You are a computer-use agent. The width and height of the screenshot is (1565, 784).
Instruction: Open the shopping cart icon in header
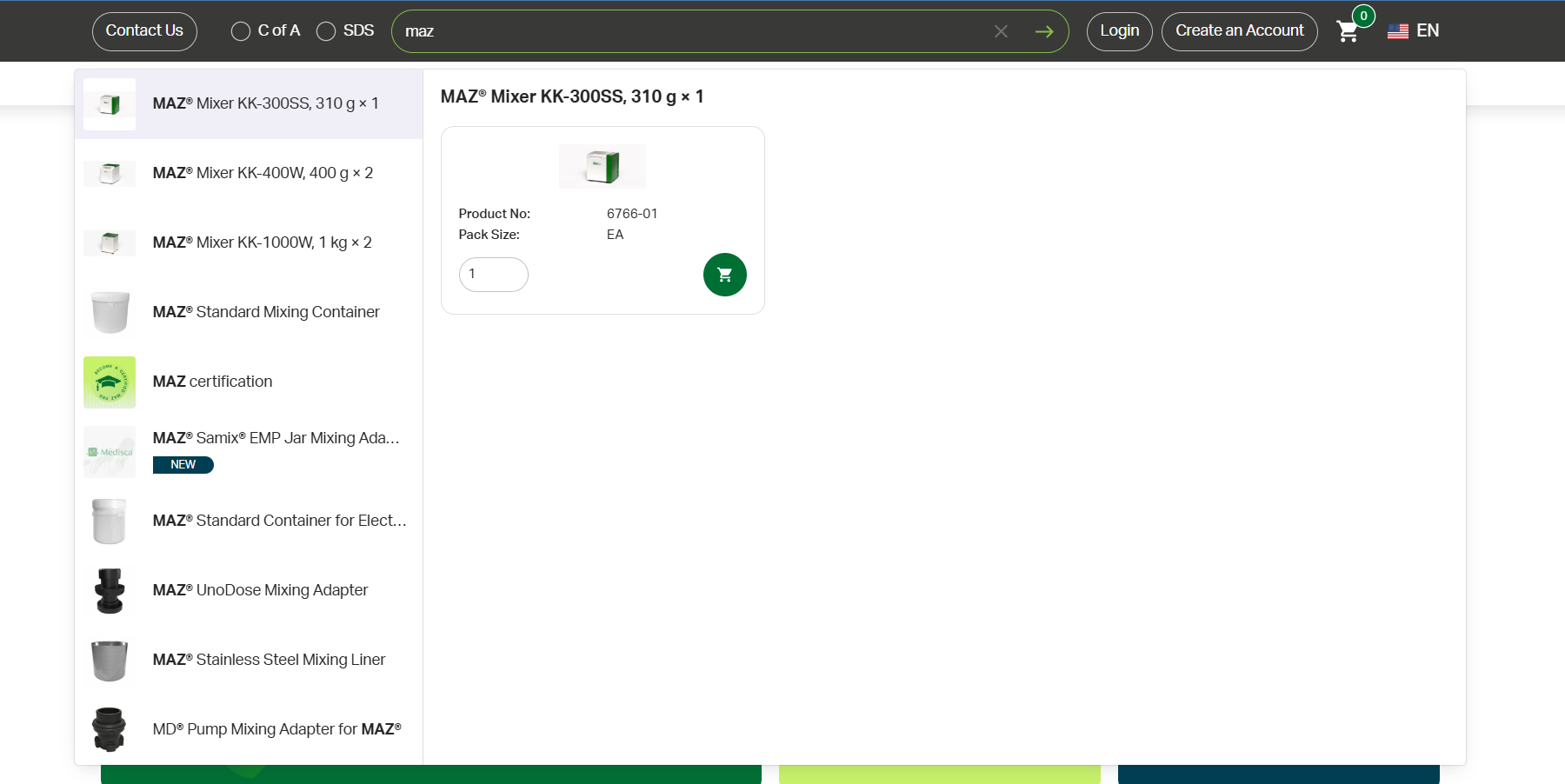(1348, 31)
